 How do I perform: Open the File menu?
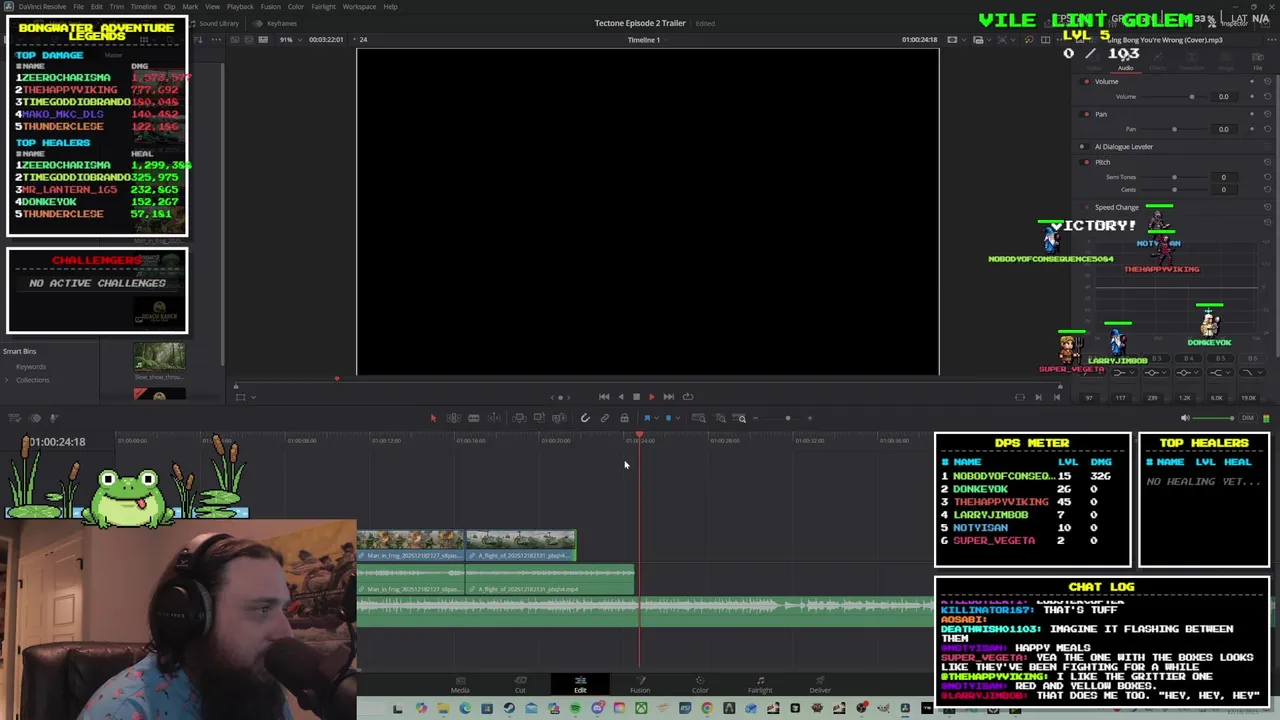coord(78,6)
